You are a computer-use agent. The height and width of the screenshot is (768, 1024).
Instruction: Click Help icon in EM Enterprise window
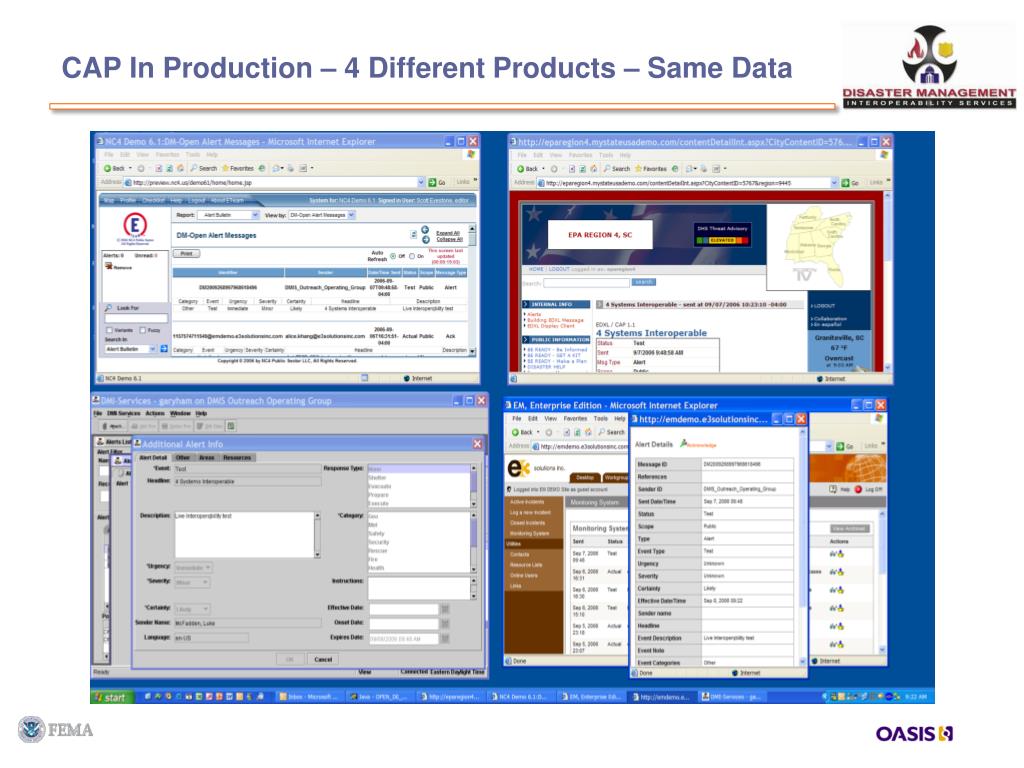(833, 489)
